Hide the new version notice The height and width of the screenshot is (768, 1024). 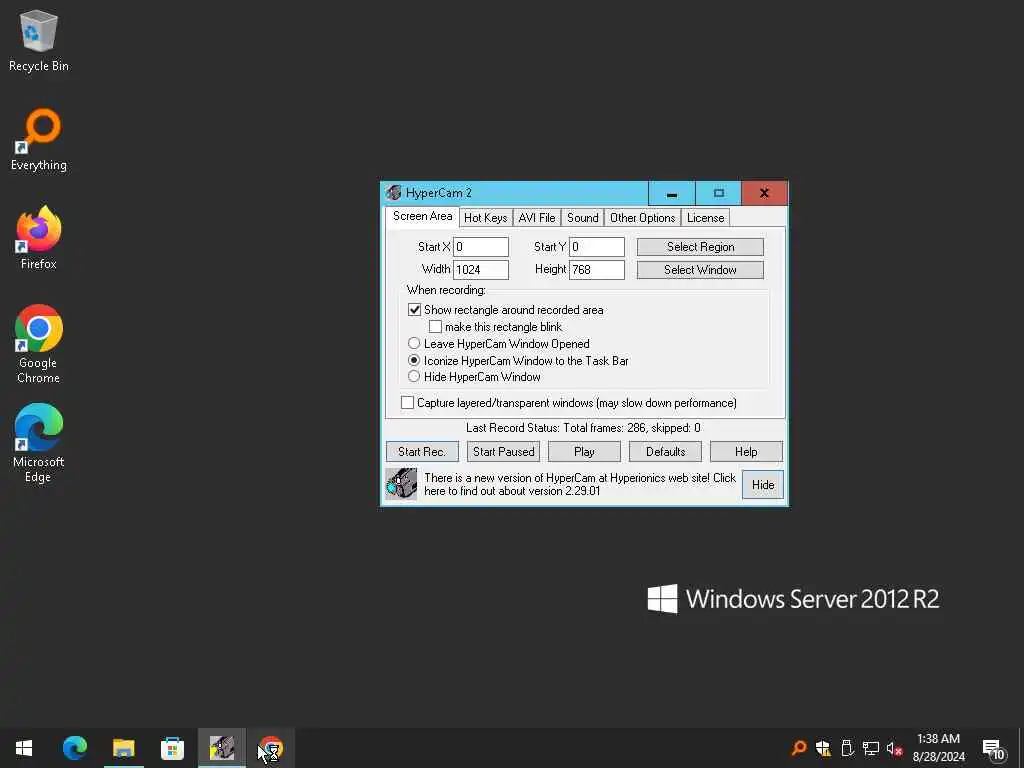(x=763, y=485)
